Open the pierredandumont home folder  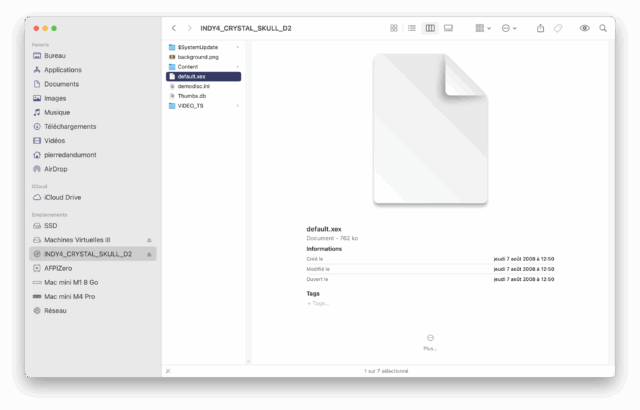pos(93,155)
